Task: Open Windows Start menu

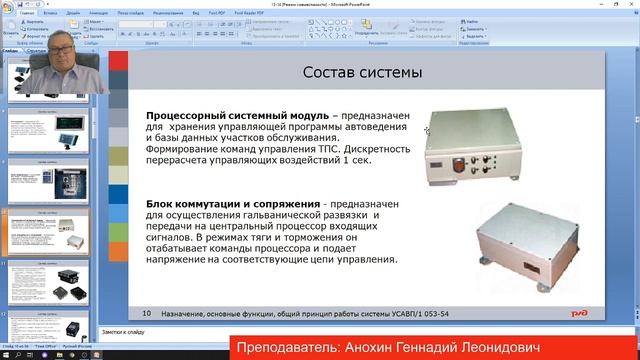Action: 6,355
